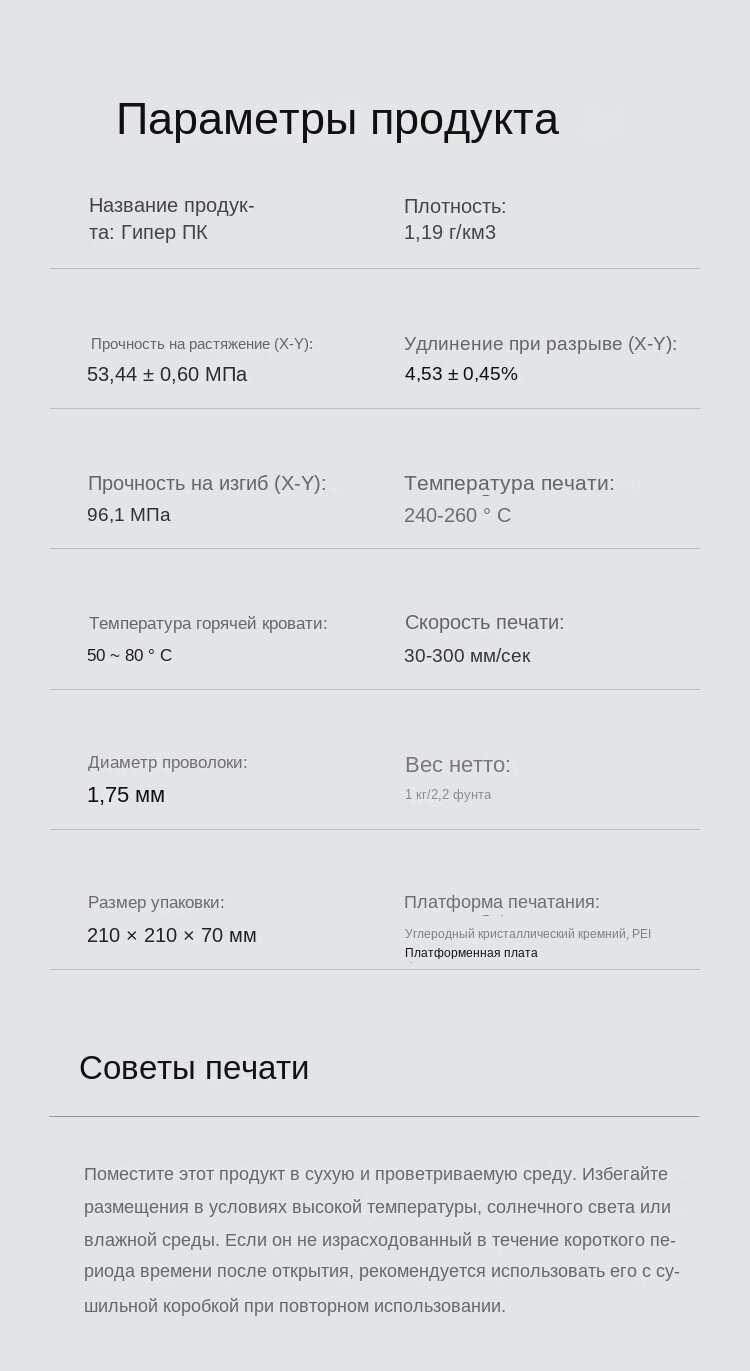Click the density value 1,19 г/км3
The width and height of the screenshot is (750, 1371).
(x=450, y=233)
